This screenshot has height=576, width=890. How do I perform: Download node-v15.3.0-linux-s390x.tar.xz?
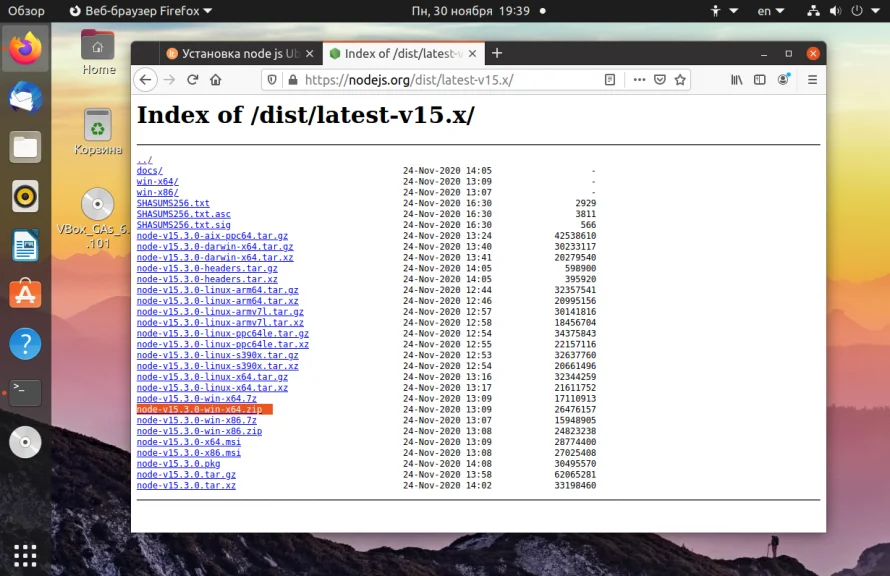[217, 366]
